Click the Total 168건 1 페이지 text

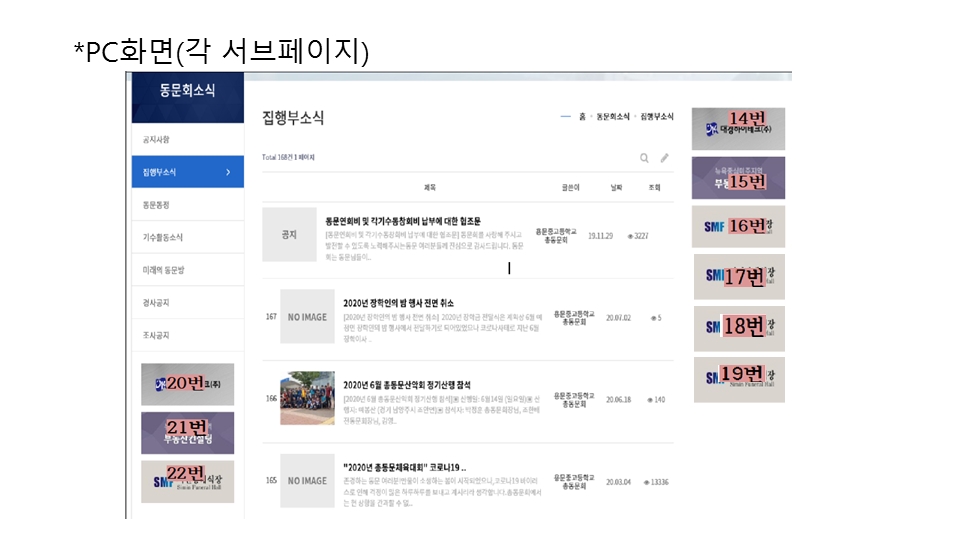[x=288, y=157]
